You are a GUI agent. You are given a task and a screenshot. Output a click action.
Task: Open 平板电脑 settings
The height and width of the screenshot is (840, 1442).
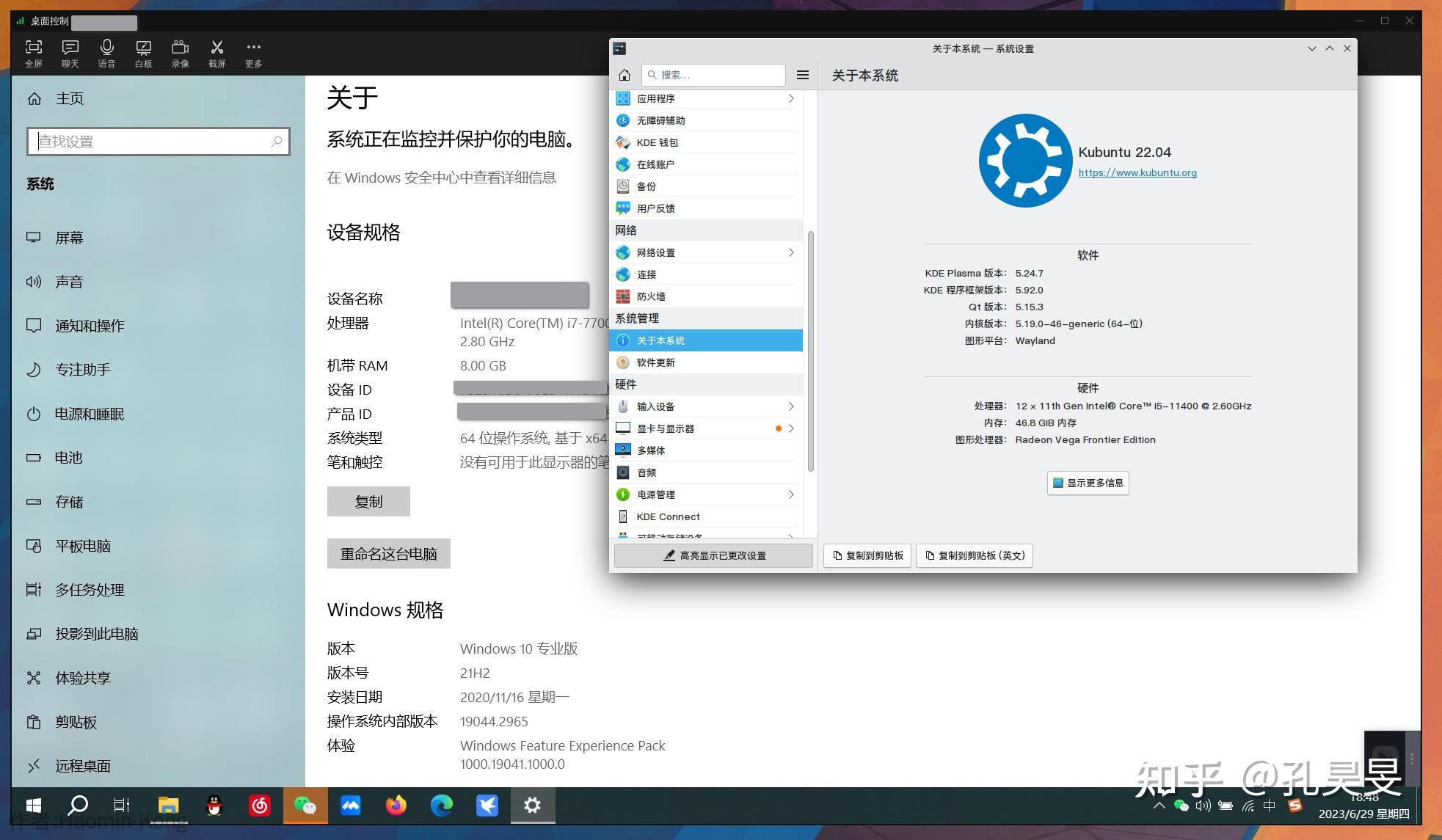point(158,546)
